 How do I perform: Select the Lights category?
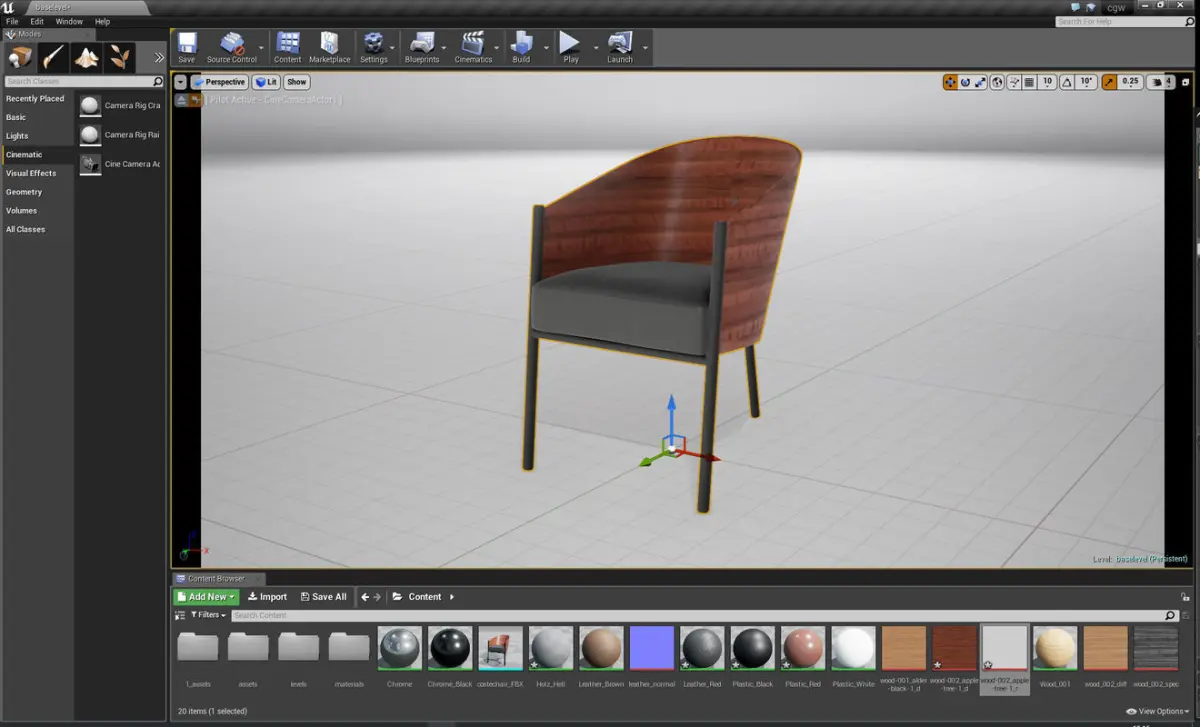pyautogui.click(x=17, y=136)
